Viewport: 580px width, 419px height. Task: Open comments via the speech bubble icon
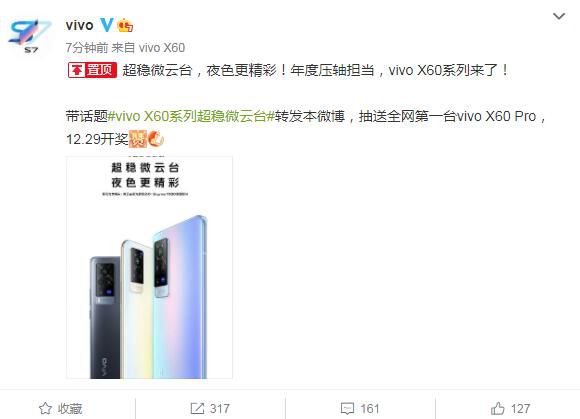click(x=347, y=408)
